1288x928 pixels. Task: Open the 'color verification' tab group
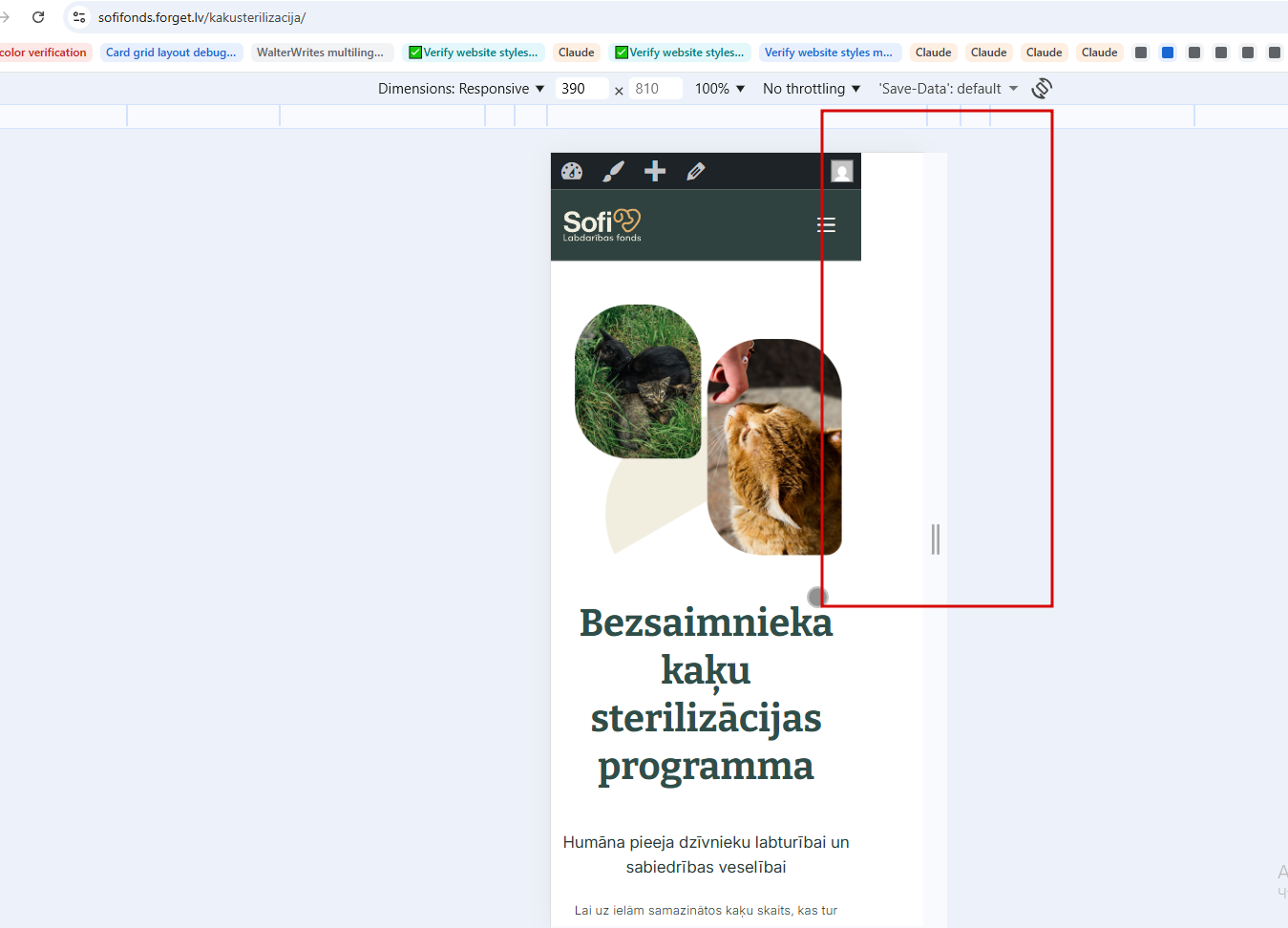pos(44,53)
